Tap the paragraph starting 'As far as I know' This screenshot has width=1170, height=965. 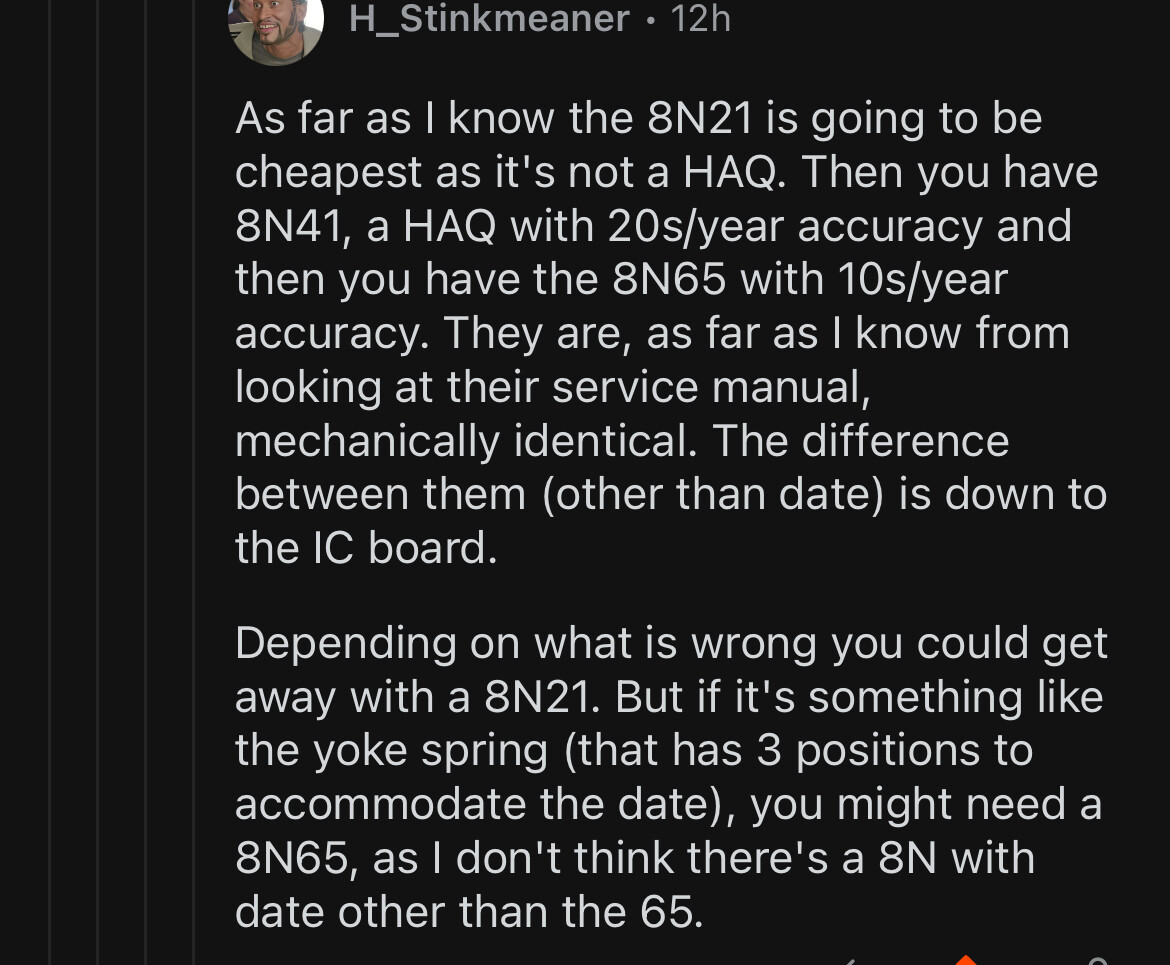click(671, 333)
